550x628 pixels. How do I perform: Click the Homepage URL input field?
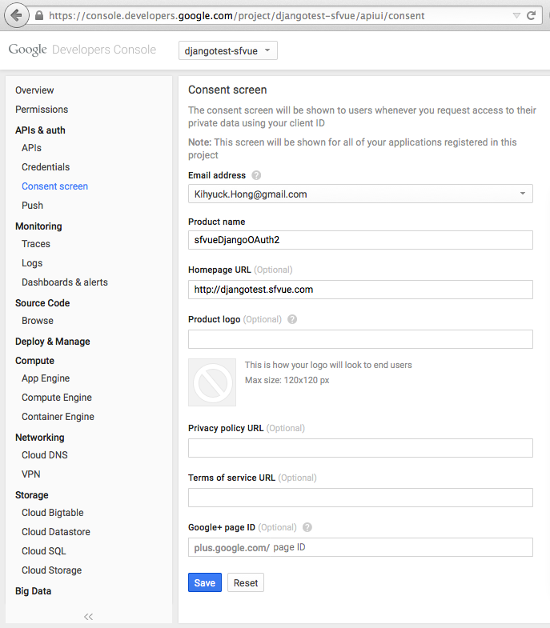pos(360,290)
